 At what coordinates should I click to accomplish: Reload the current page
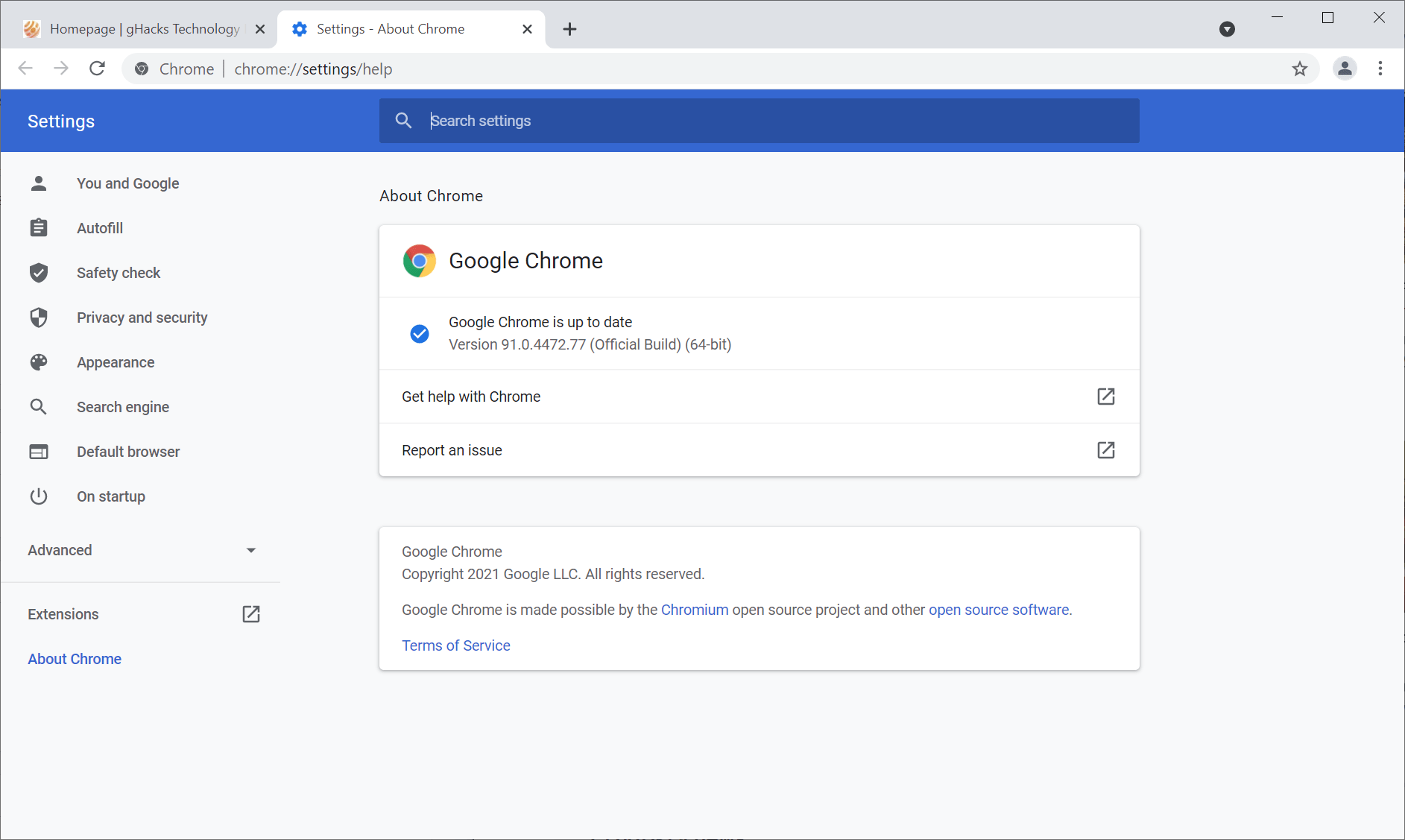click(x=97, y=69)
